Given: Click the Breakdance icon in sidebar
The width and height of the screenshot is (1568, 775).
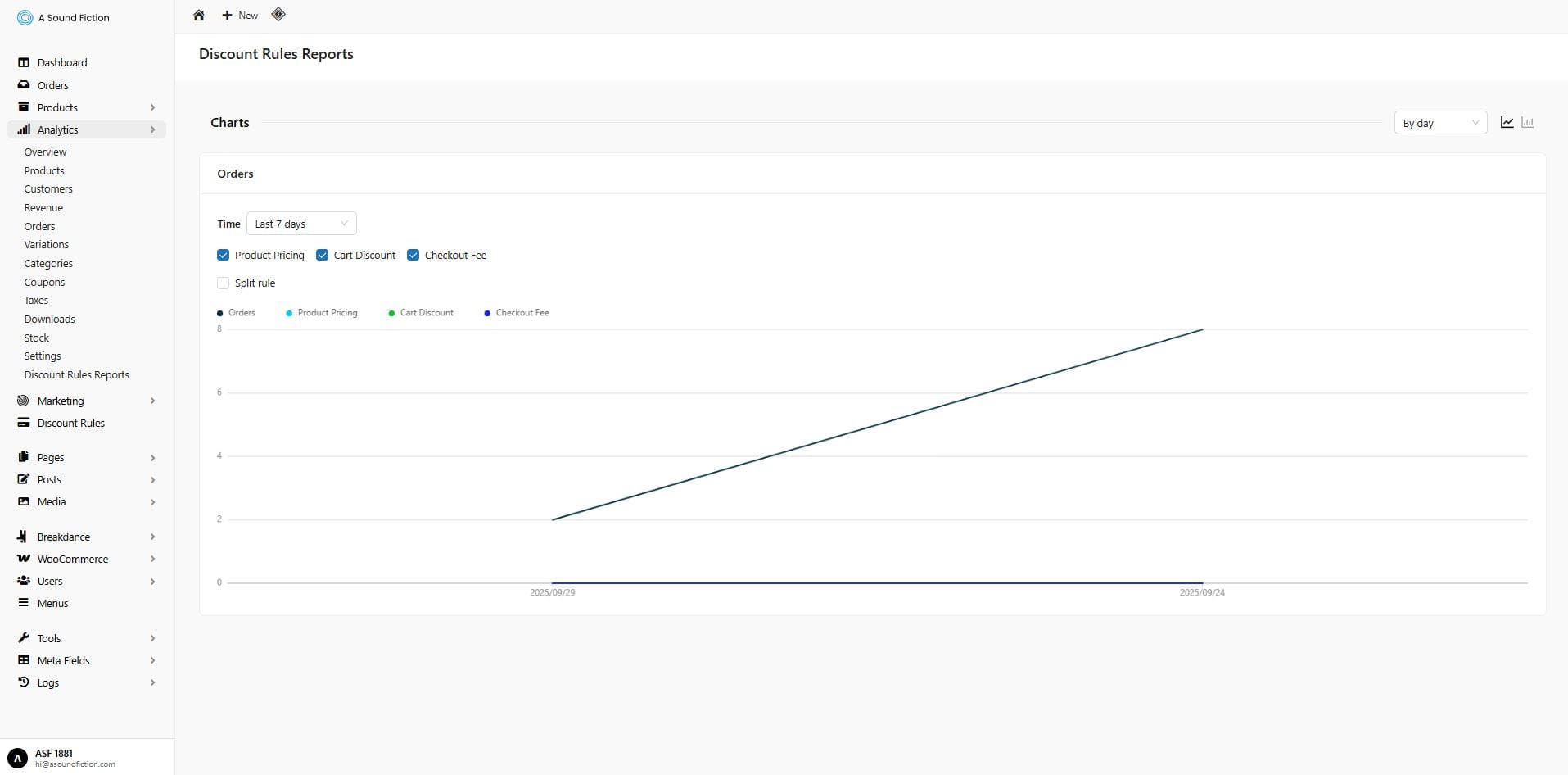Looking at the screenshot, I should pos(23,537).
